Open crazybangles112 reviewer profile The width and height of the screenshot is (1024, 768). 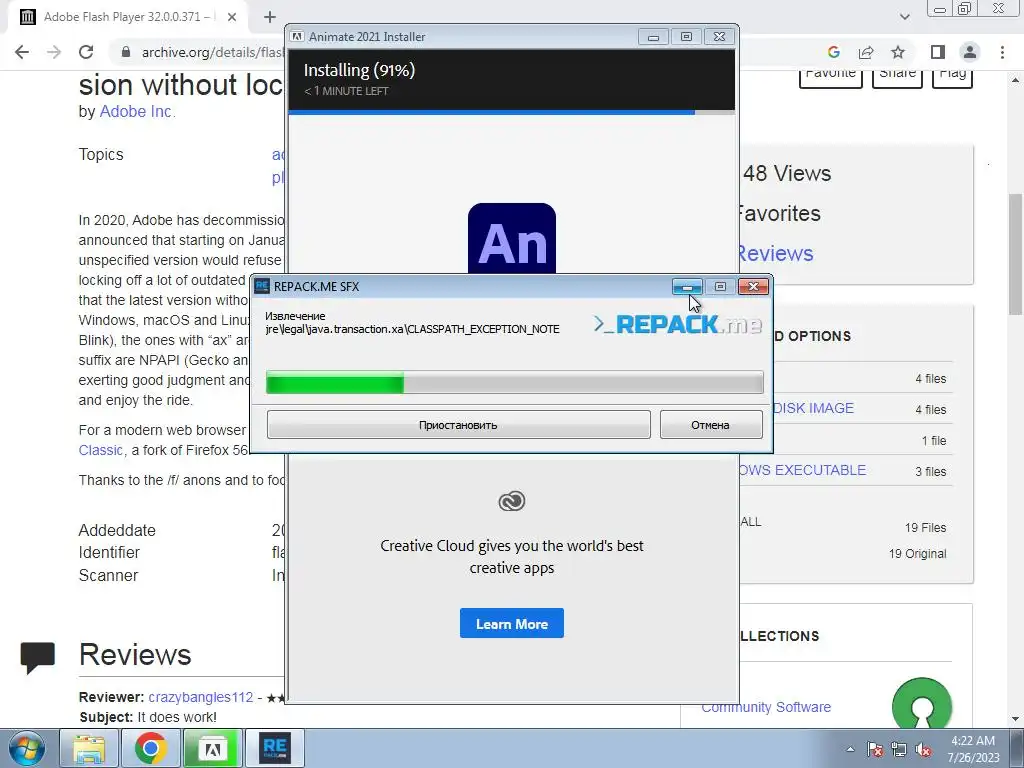(x=200, y=697)
